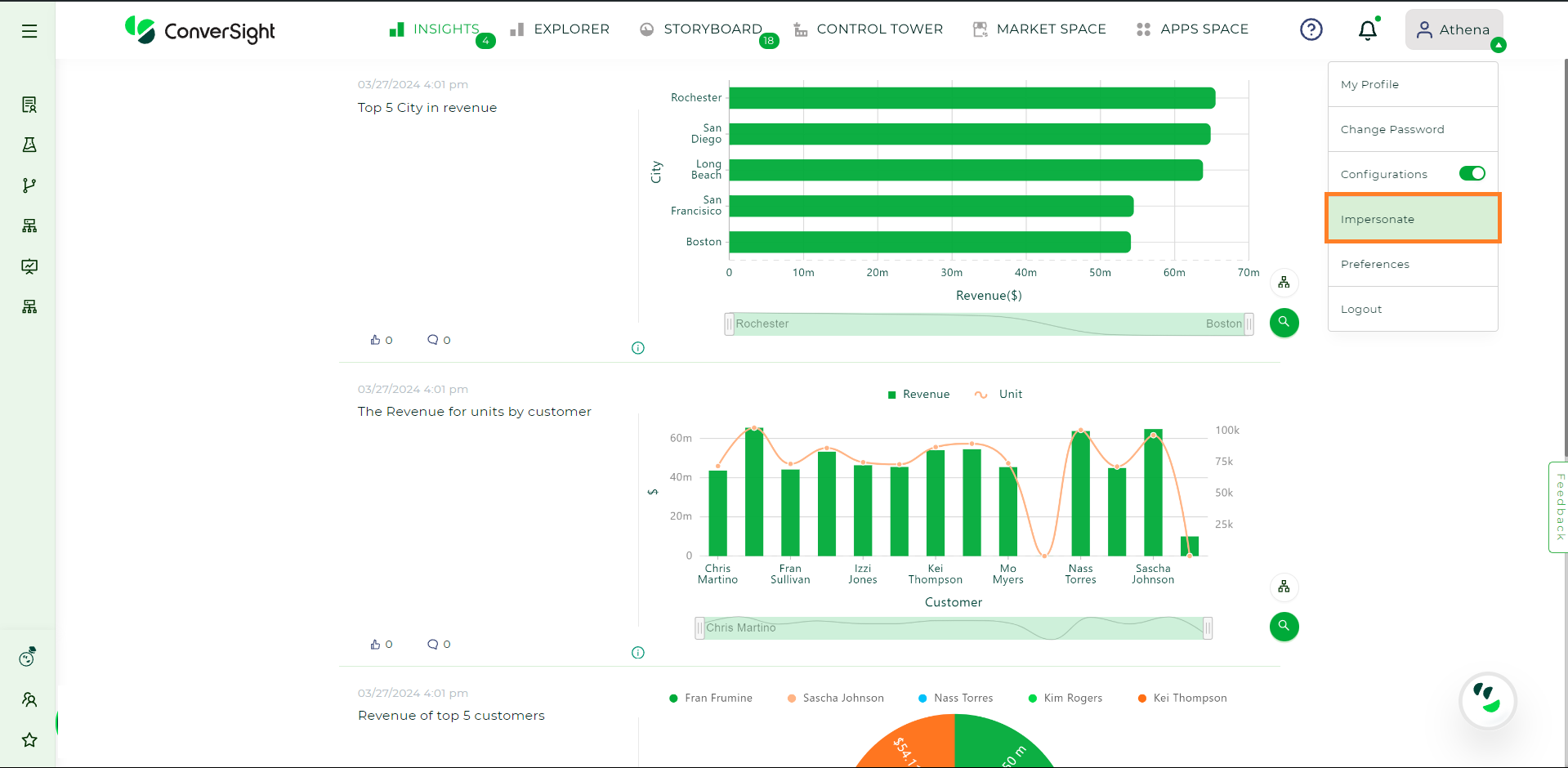Open the flask lab sidebar icon
This screenshot has height=768, width=1568.
(x=29, y=145)
